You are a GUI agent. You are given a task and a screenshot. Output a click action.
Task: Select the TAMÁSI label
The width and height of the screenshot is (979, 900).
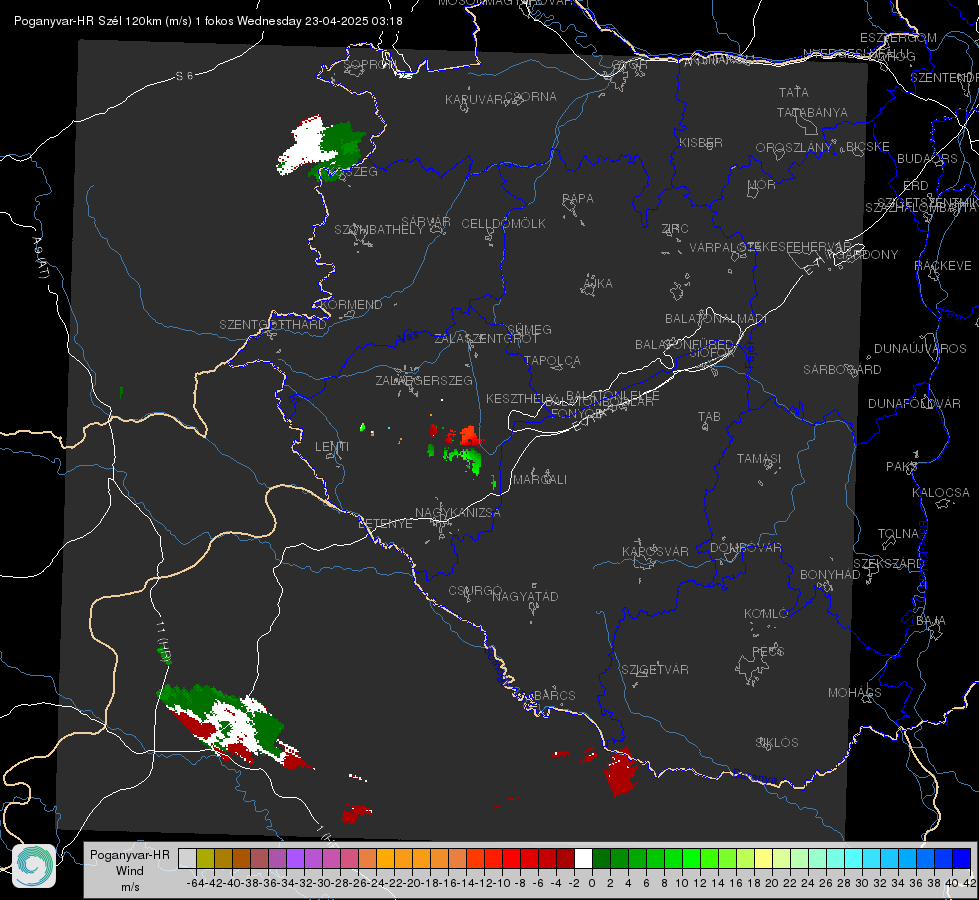(759, 458)
